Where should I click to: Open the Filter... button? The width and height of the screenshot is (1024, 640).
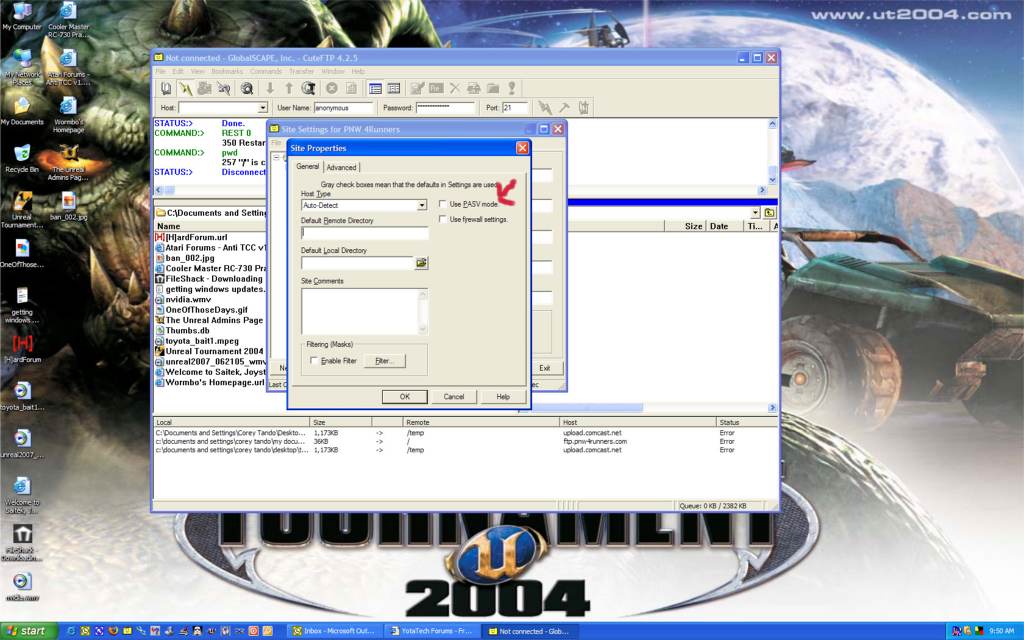[x=384, y=360]
